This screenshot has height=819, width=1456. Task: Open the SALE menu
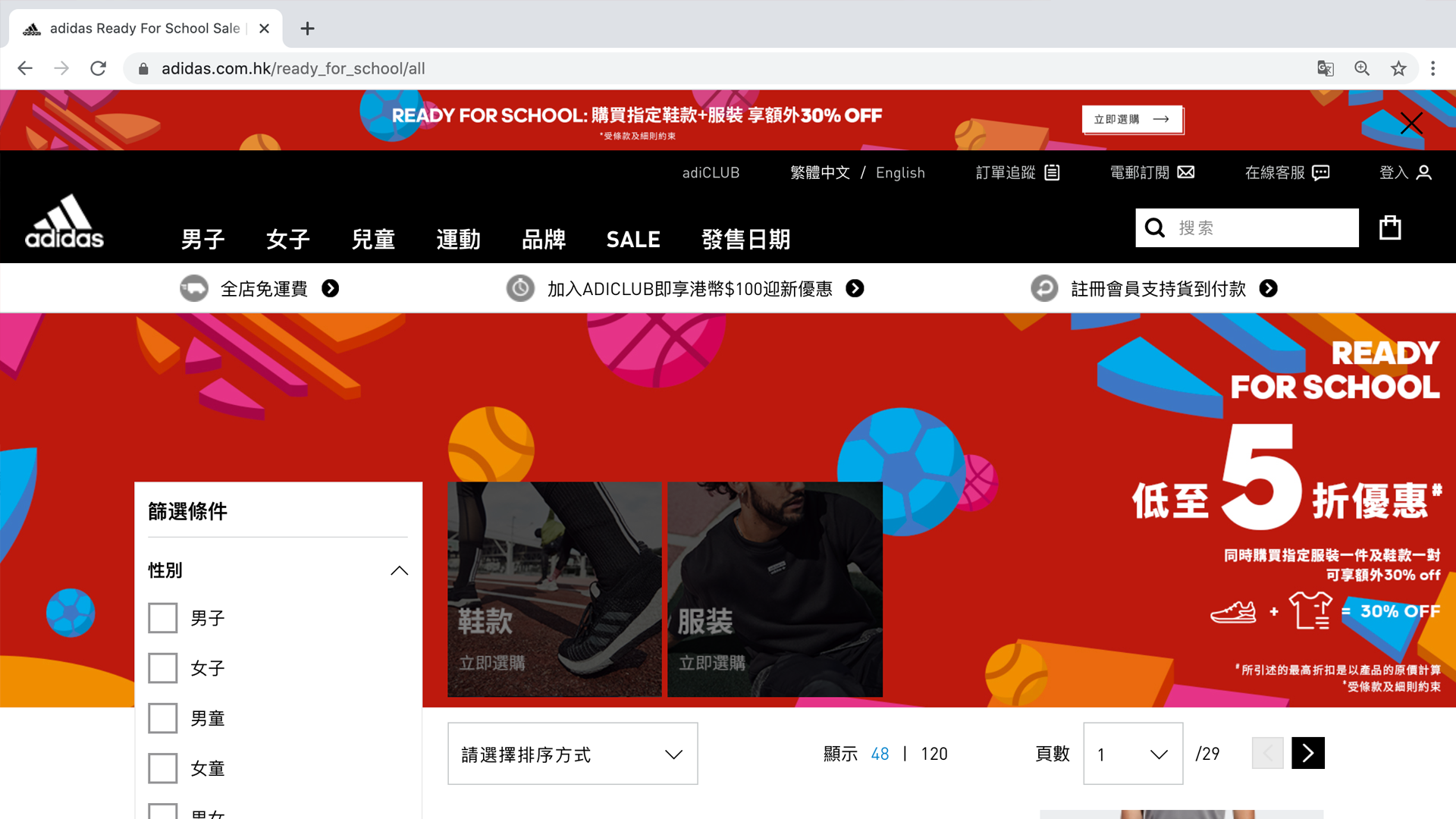633,240
